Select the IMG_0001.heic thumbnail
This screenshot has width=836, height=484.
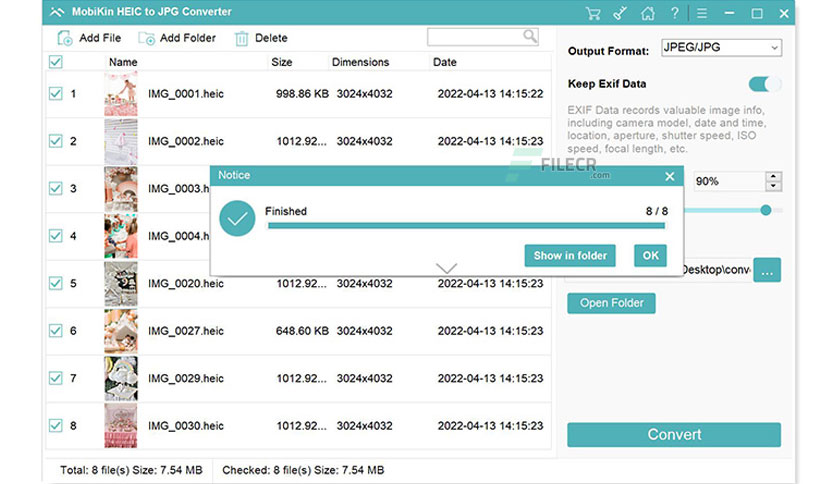120,94
